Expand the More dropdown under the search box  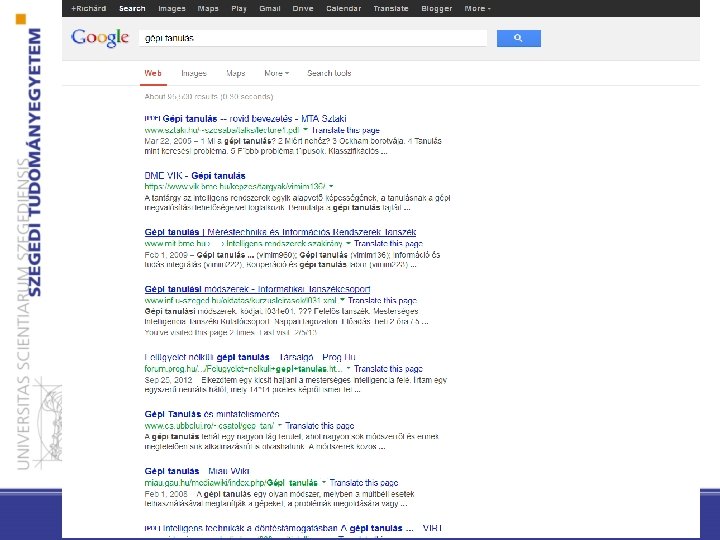pyautogui.click(x=276, y=73)
